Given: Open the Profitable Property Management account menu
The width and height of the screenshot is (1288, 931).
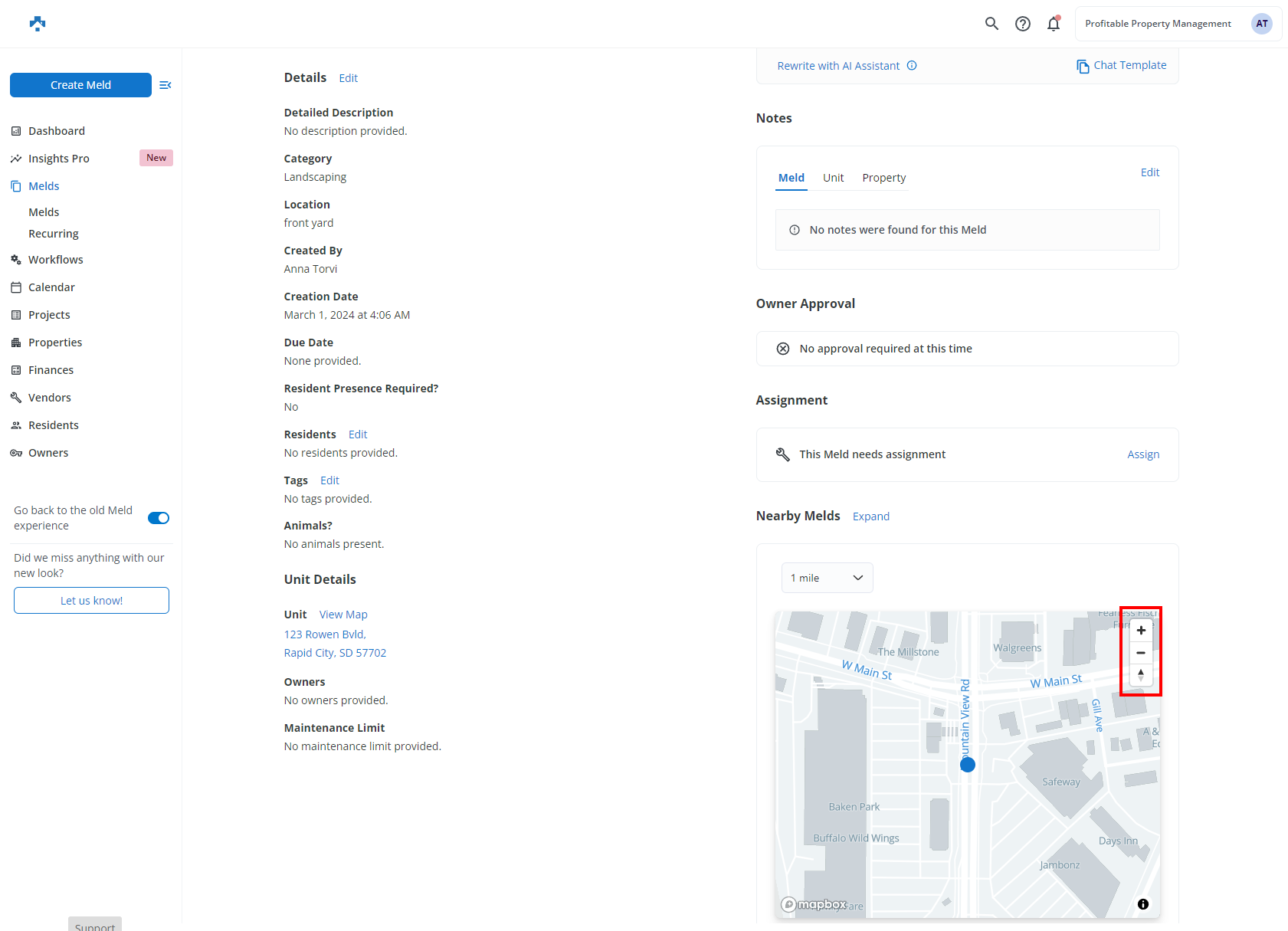Looking at the screenshot, I should (x=1178, y=24).
